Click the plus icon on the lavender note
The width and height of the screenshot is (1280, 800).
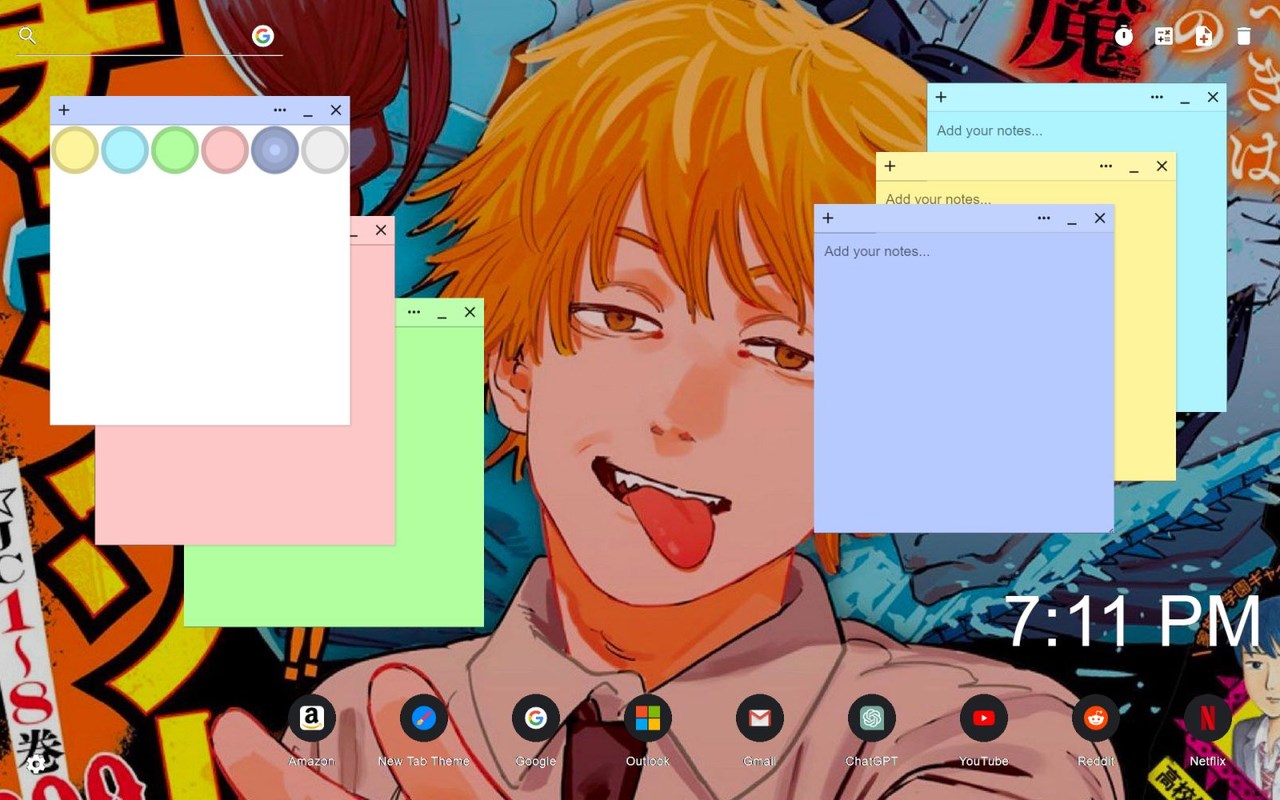pos(828,218)
